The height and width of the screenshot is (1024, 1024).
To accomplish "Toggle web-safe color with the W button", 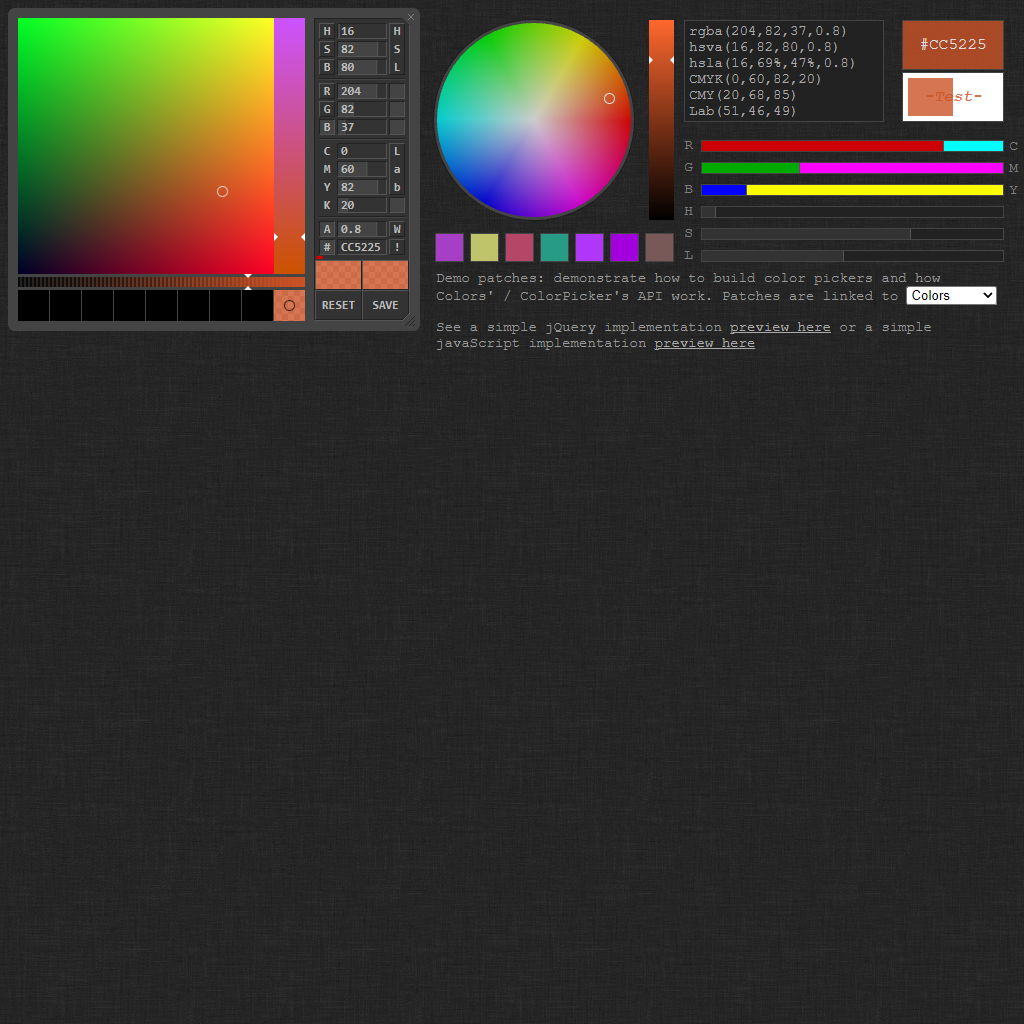I will 396,228.
